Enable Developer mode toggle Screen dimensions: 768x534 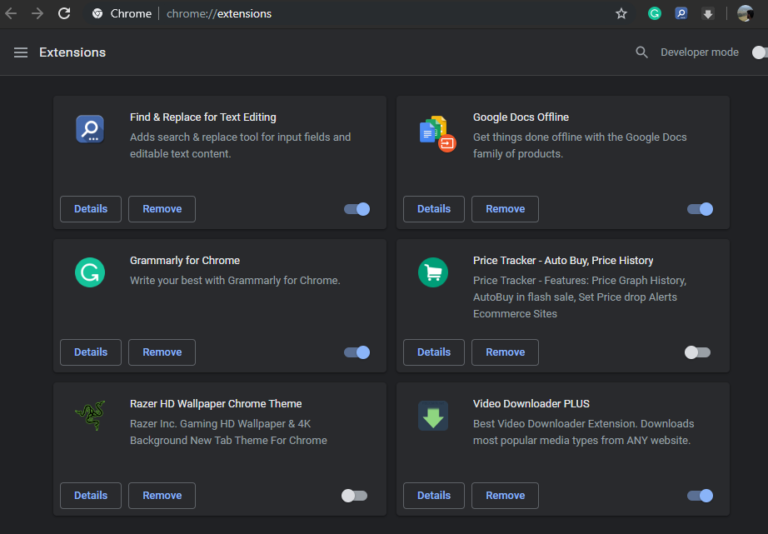point(759,52)
